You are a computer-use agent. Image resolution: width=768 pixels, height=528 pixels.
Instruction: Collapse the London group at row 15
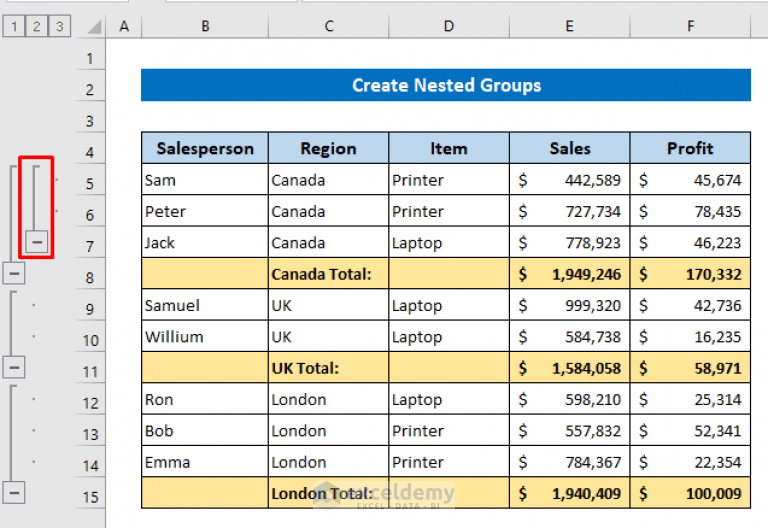pyautogui.click(x=14, y=493)
